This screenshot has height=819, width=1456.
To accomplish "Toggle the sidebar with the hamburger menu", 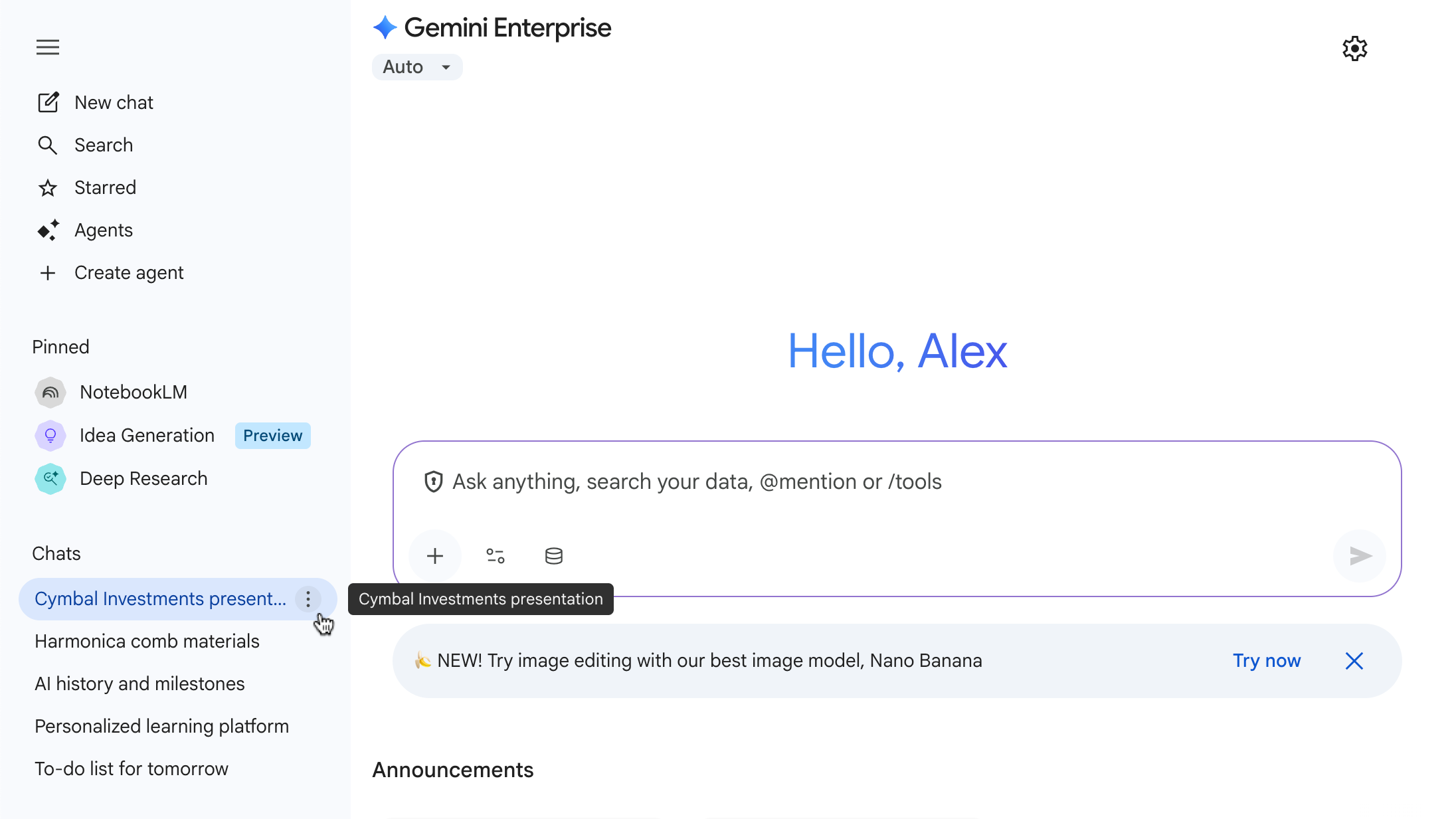I will pyautogui.click(x=47, y=47).
